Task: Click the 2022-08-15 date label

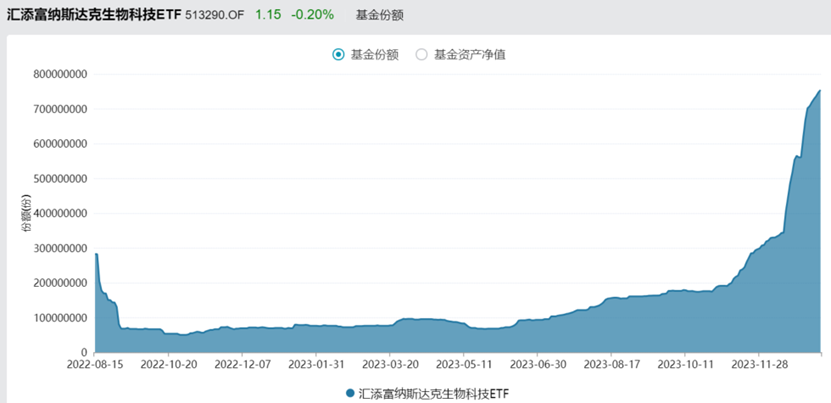Action: [x=95, y=366]
